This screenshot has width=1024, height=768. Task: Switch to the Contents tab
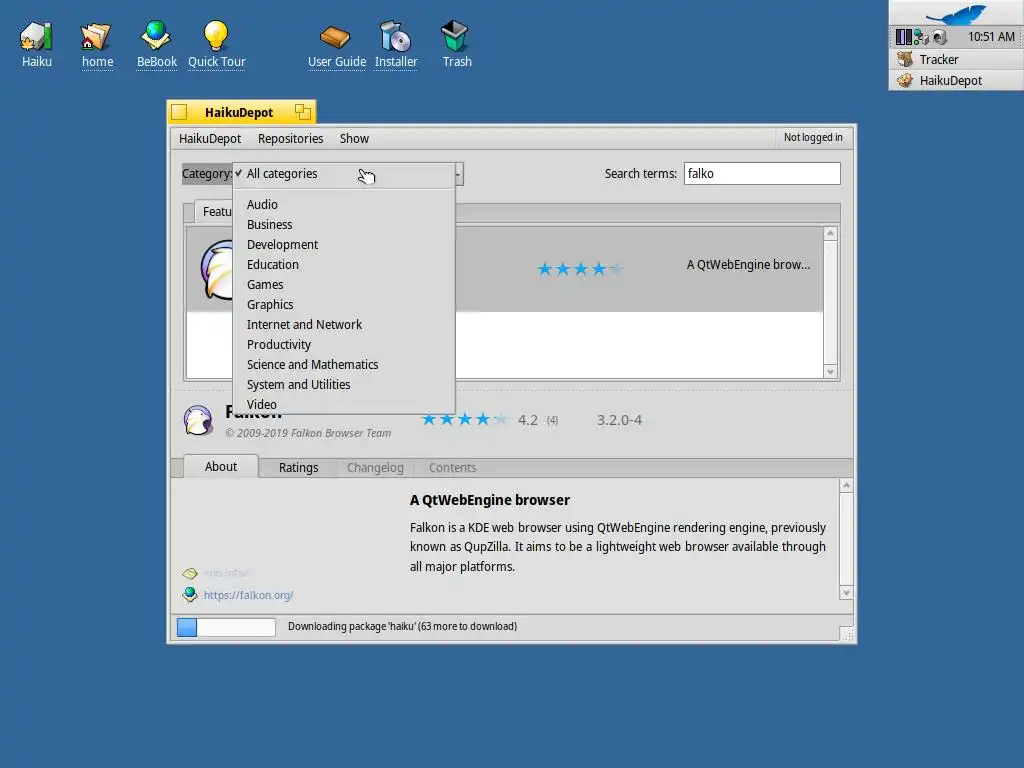pos(452,468)
